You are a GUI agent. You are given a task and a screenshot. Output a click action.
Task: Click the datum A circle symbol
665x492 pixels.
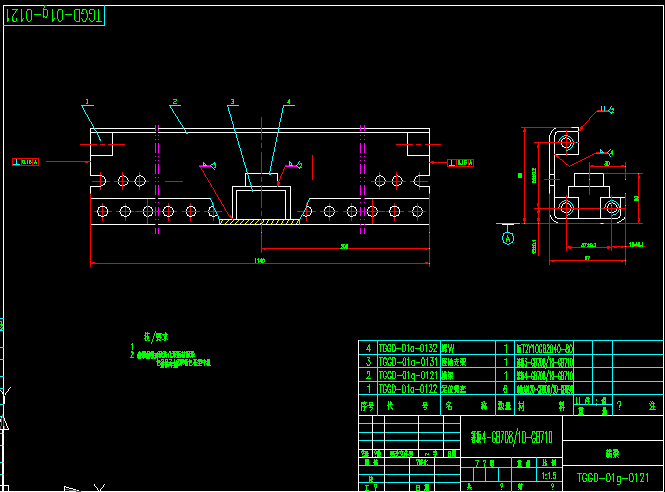[x=506, y=239]
